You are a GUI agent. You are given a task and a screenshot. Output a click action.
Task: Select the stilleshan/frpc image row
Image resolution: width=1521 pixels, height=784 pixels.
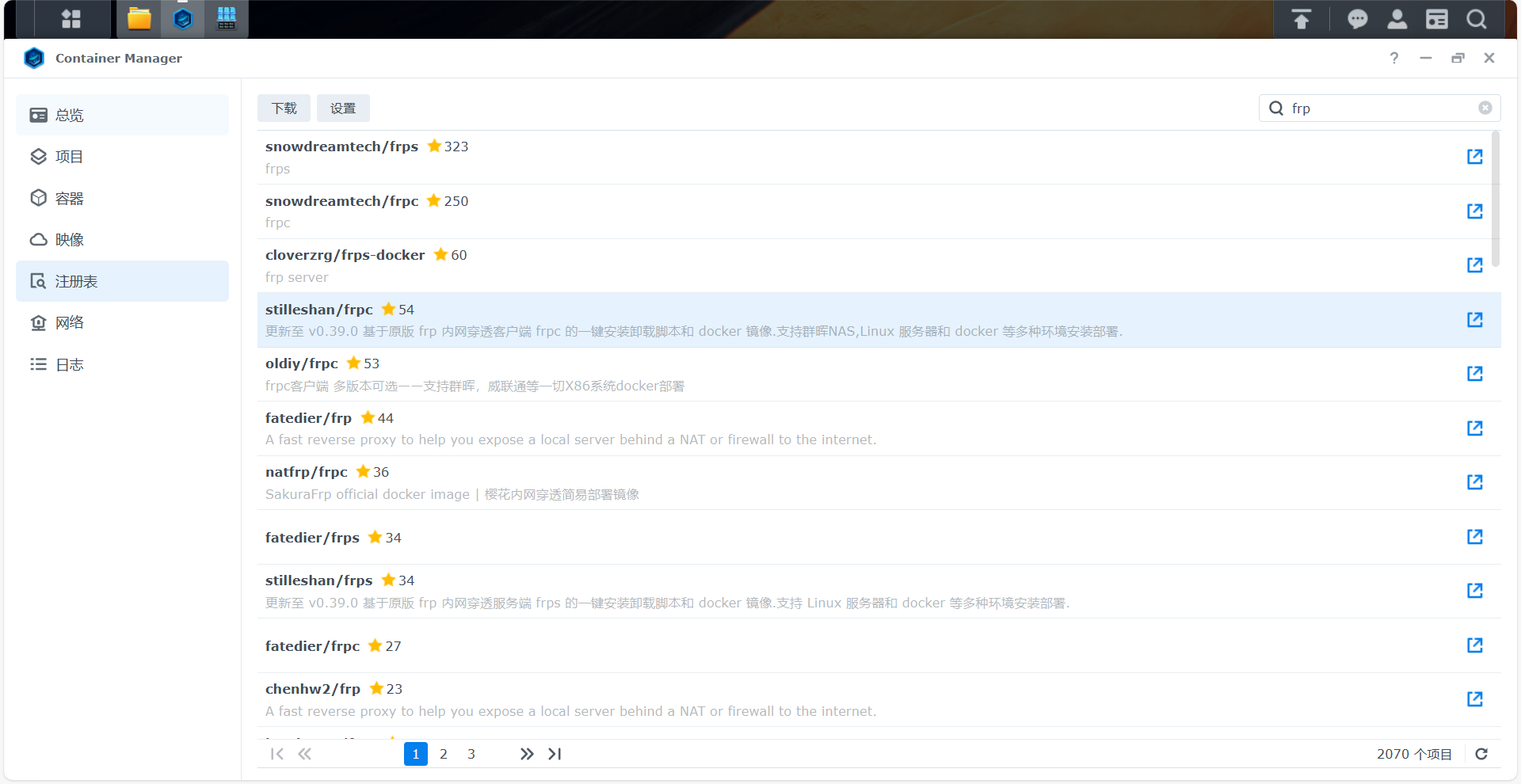pyautogui.click(x=879, y=320)
